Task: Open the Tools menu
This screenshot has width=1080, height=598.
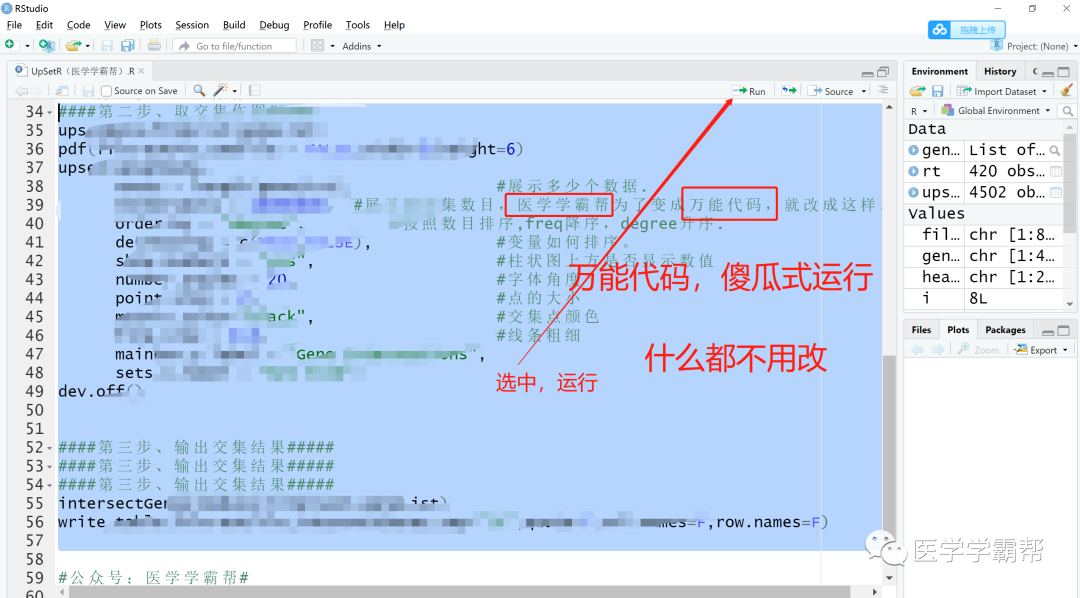Action: pyautogui.click(x=357, y=25)
